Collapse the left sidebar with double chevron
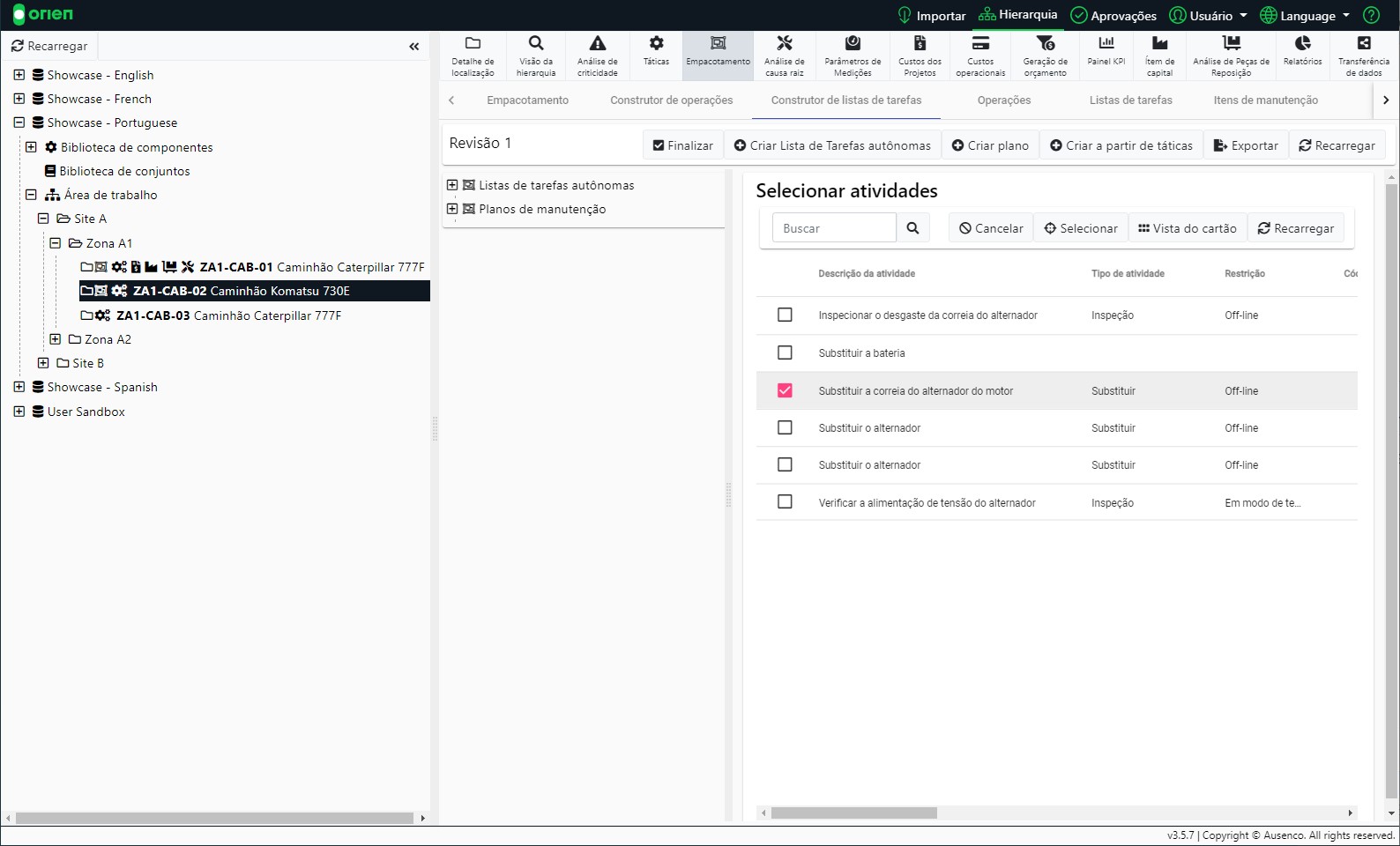 (x=413, y=46)
